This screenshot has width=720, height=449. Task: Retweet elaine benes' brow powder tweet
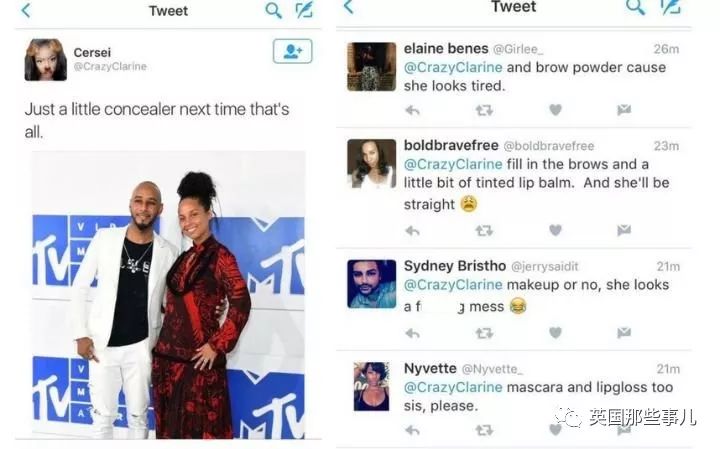click(484, 110)
